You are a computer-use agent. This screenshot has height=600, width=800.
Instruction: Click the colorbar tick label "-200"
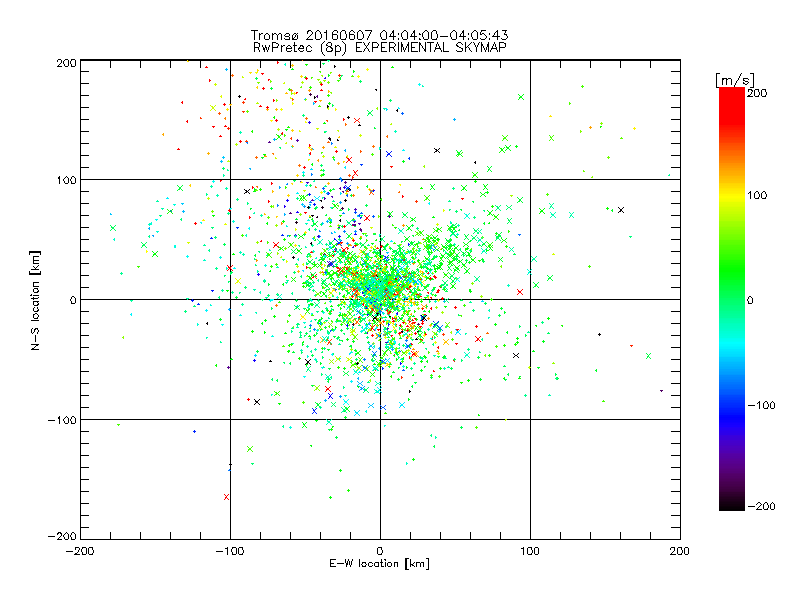coord(761,506)
